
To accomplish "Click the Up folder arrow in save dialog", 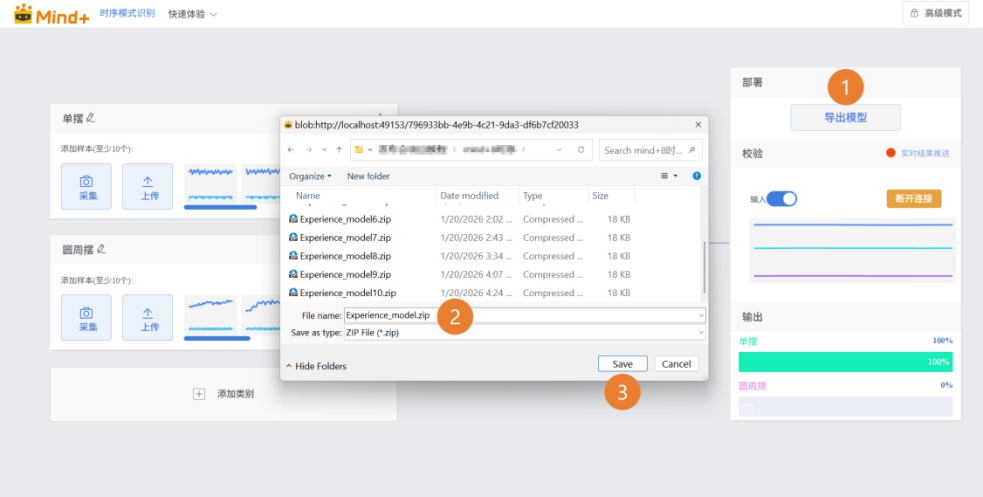I will (x=339, y=150).
